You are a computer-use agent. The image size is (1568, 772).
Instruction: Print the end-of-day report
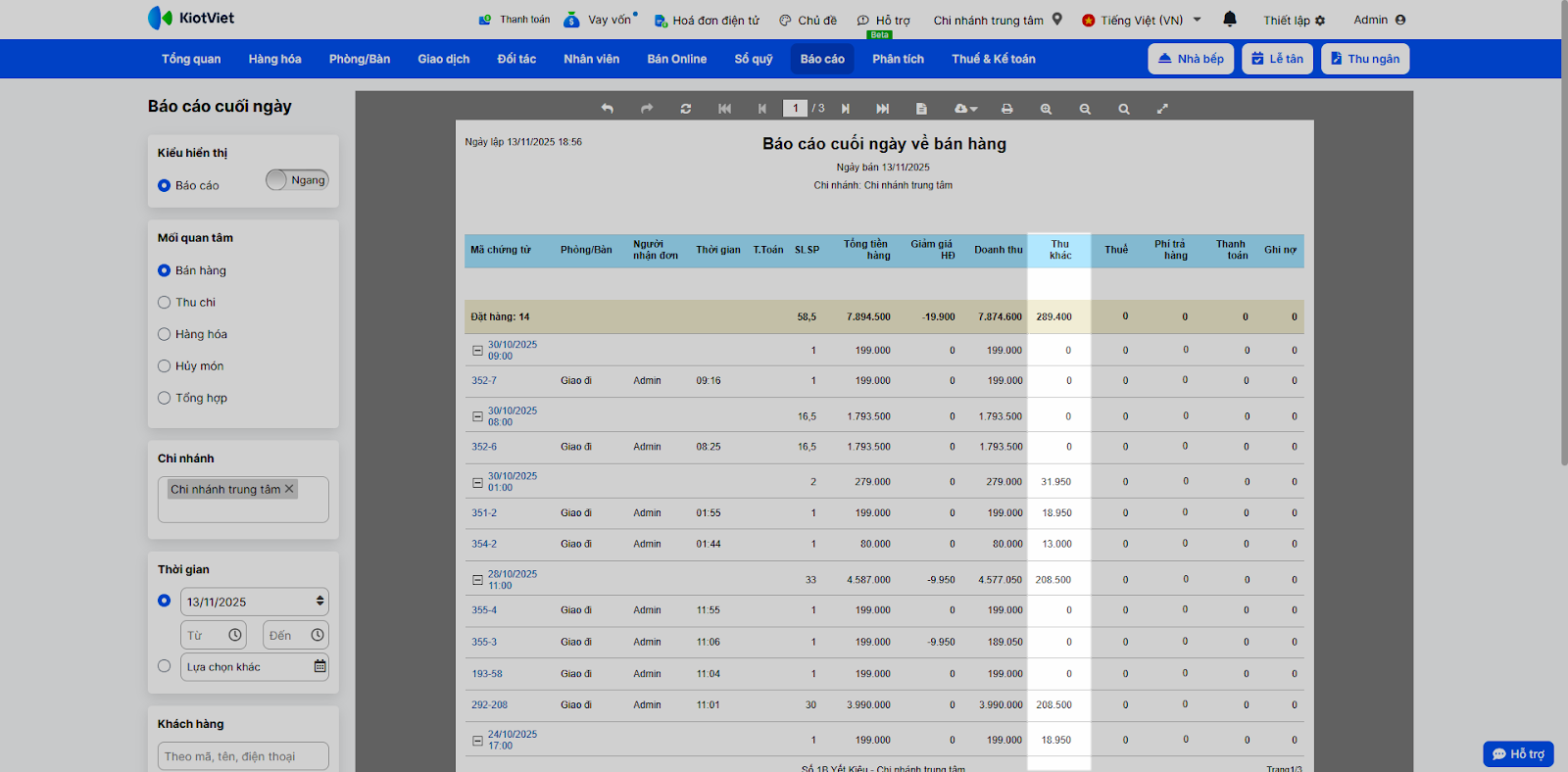click(1006, 109)
